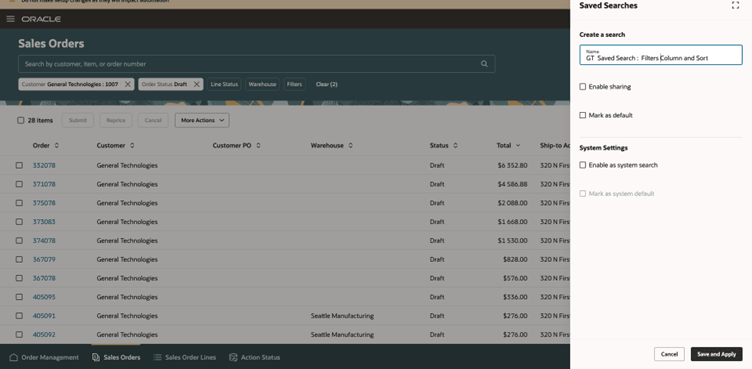The image size is (752, 369).
Task: Click the Sales Orders tab icon
Action: [x=96, y=357]
